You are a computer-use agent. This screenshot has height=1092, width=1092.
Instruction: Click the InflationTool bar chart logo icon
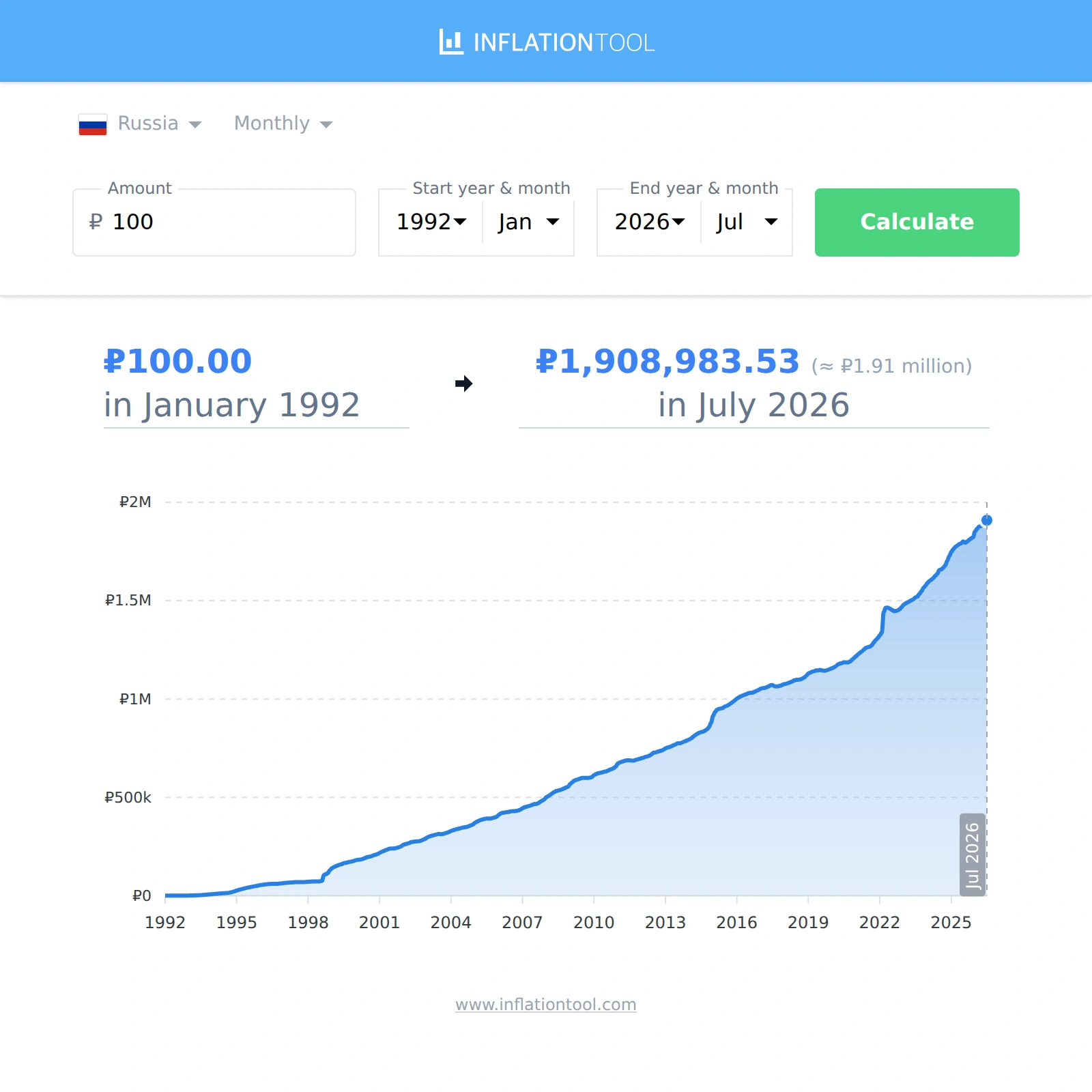[x=451, y=42]
